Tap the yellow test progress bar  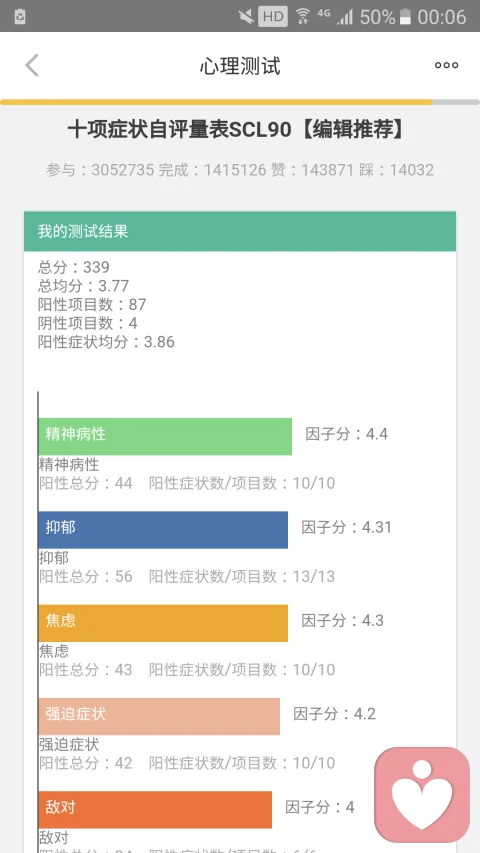pos(217,102)
